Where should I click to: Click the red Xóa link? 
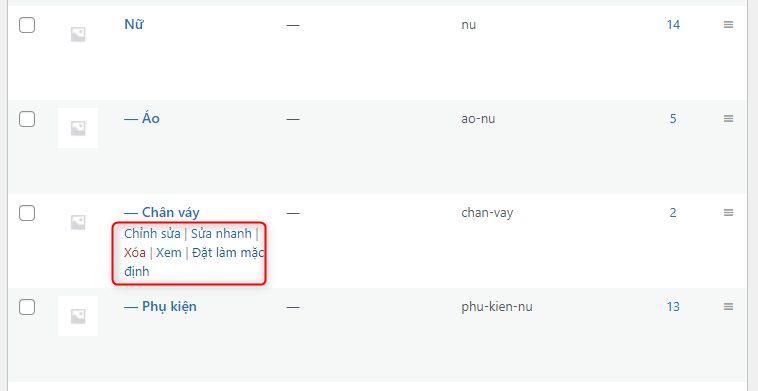(x=135, y=253)
